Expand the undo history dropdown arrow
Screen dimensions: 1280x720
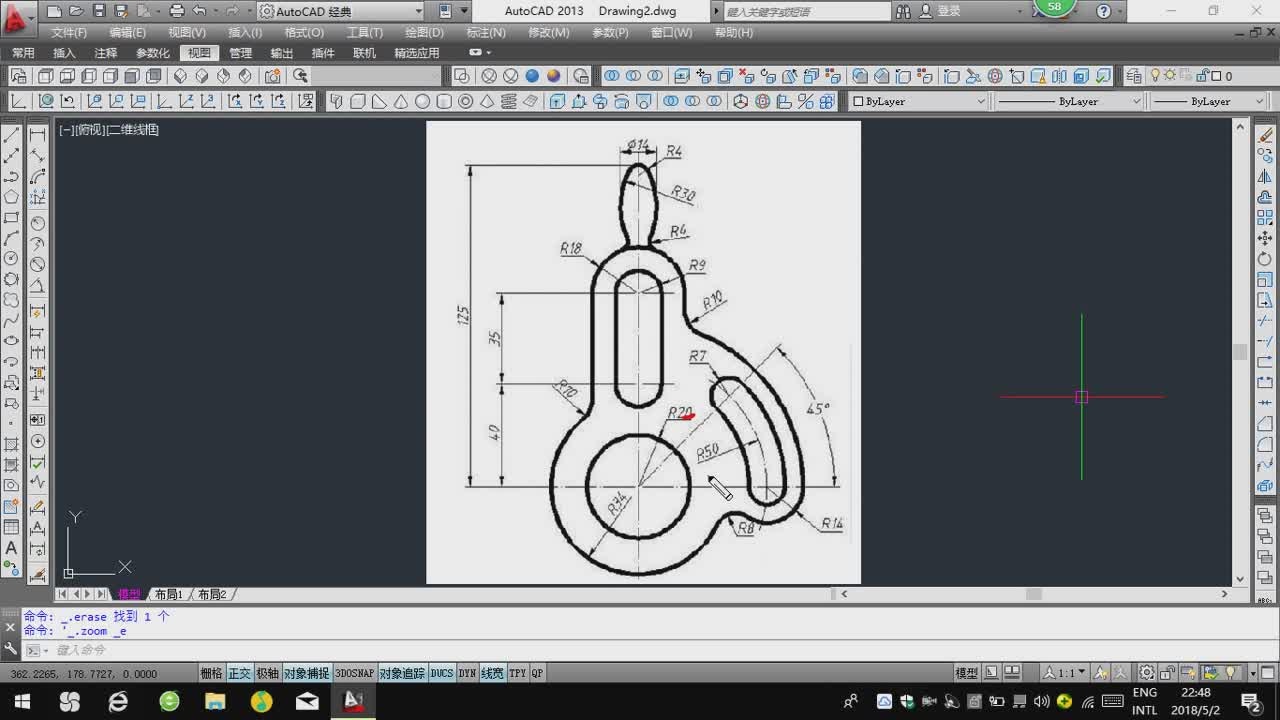pos(215,11)
